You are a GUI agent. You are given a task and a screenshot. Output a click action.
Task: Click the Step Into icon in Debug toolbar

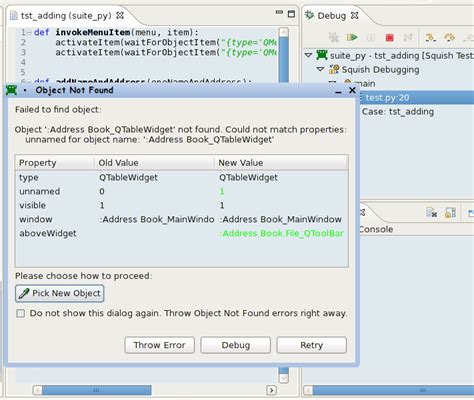430,37
